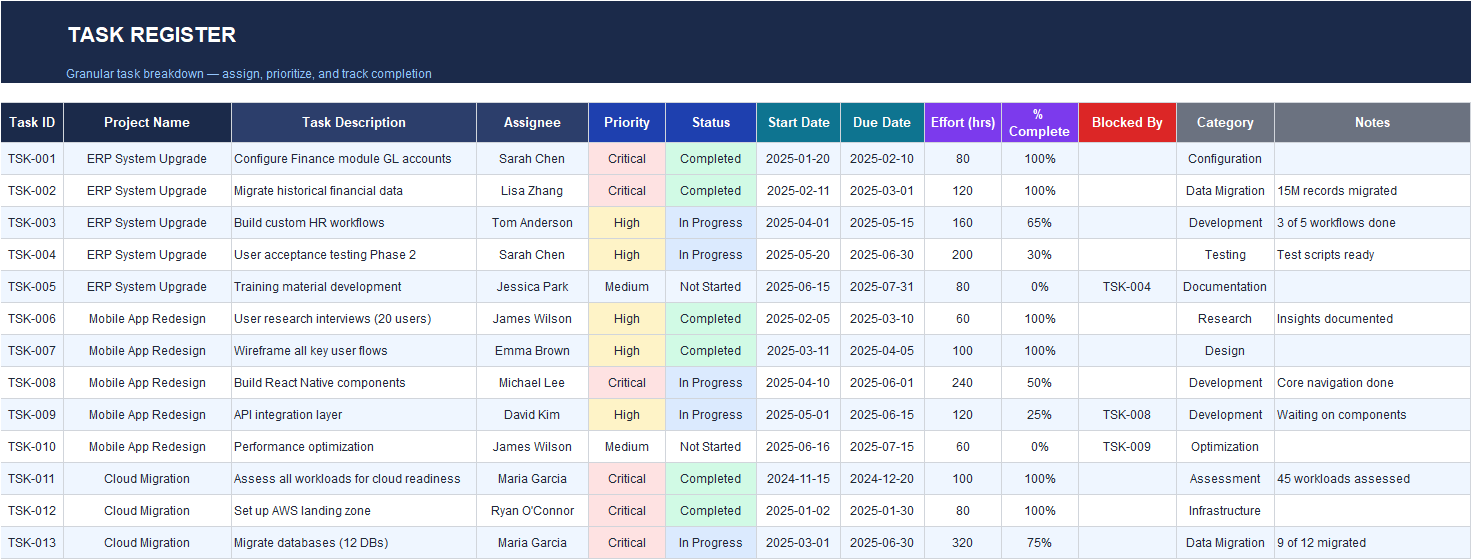The height and width of the screenshot is (559, 1471).
Task: Select Jessica Park assignee cell
Action: click(532, 286)
